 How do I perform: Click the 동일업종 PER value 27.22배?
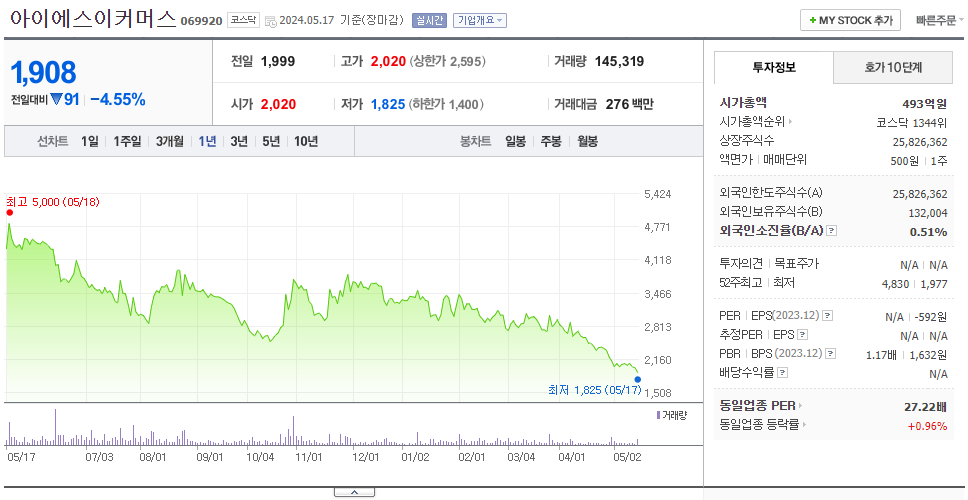click(925, 407)
